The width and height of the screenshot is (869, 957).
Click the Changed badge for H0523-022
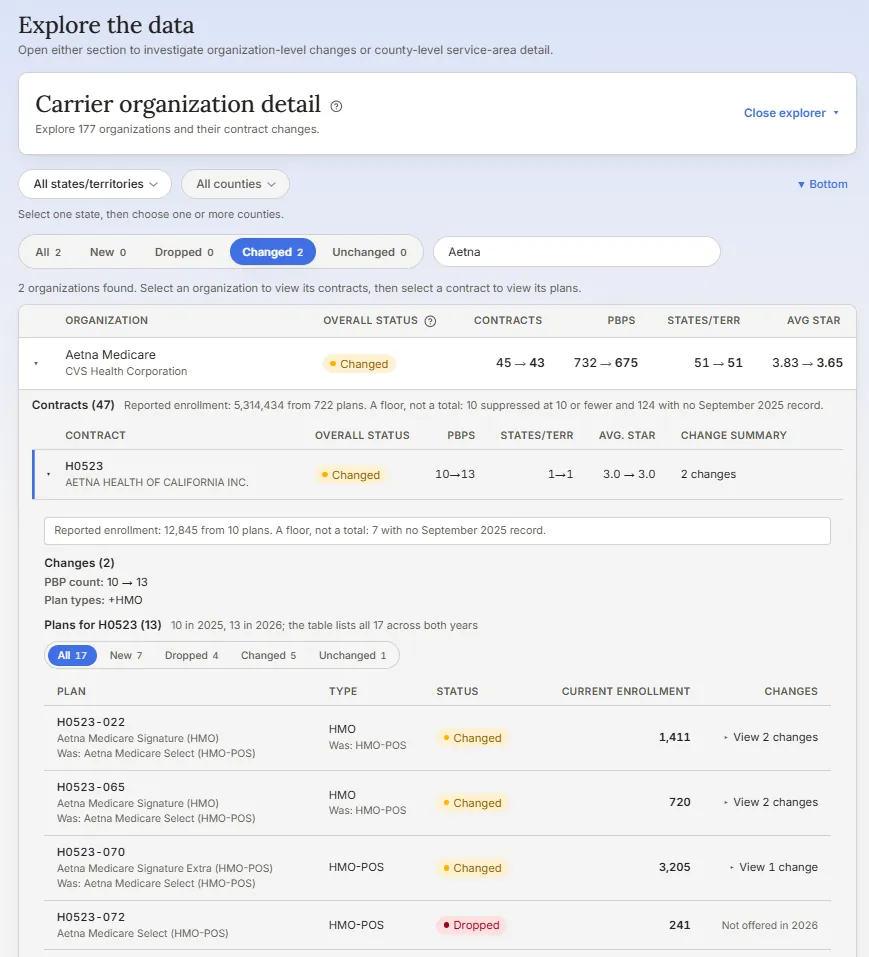point(472,738)
